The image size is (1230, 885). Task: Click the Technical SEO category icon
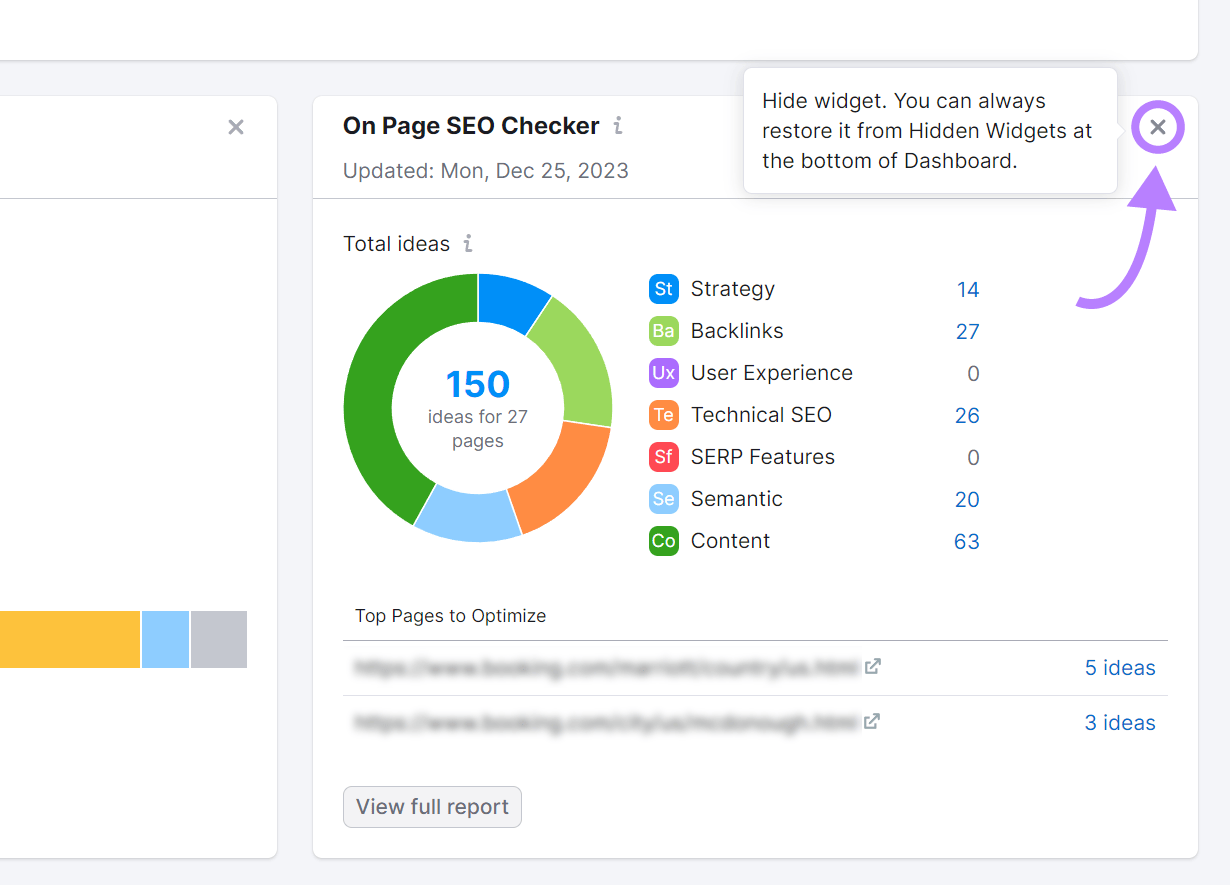click(663, 415)
